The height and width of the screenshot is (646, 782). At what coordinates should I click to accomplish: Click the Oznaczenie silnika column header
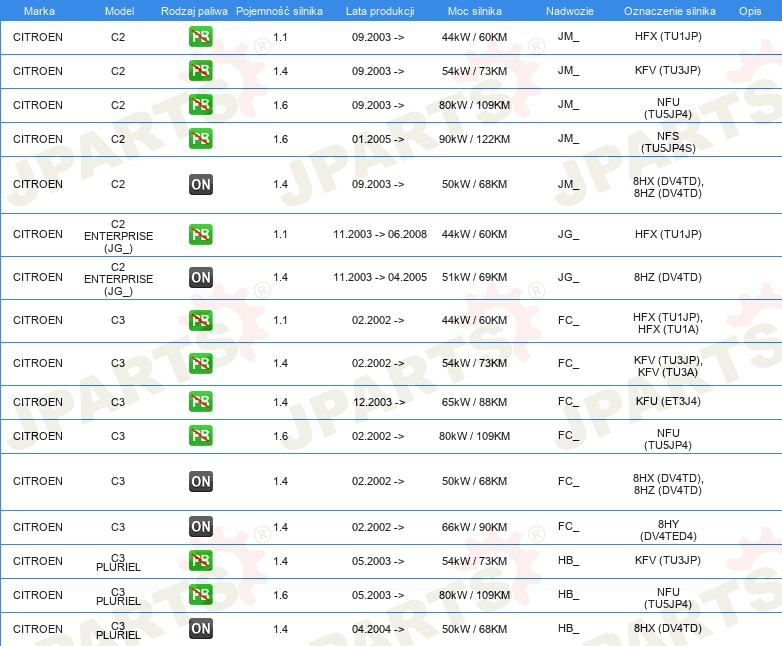click(x=669, y=11)
